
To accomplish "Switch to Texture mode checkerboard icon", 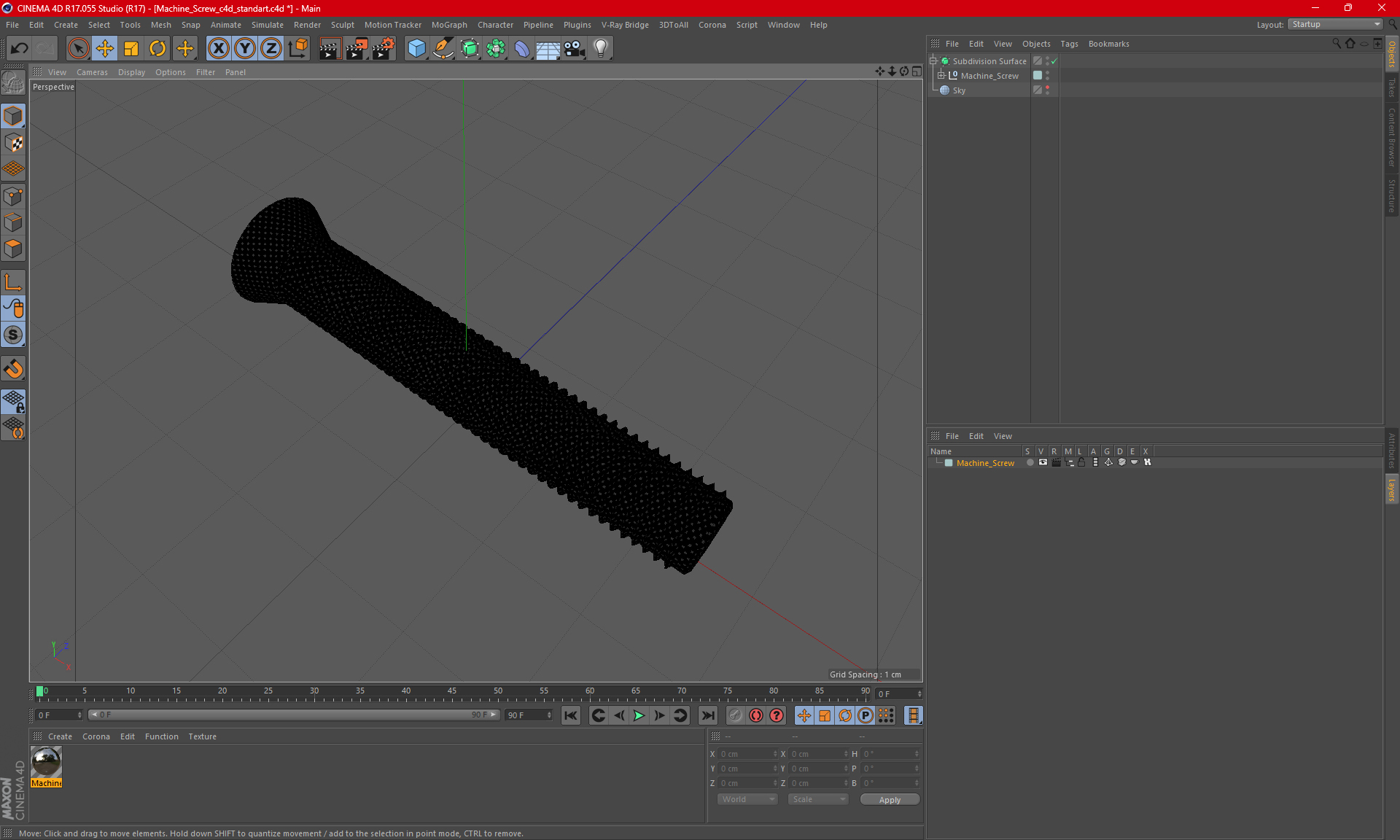I will pos(13,143).
